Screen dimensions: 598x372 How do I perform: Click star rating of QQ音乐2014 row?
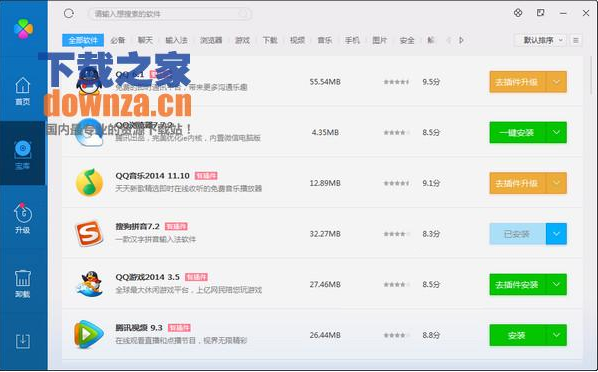(397, 183)
